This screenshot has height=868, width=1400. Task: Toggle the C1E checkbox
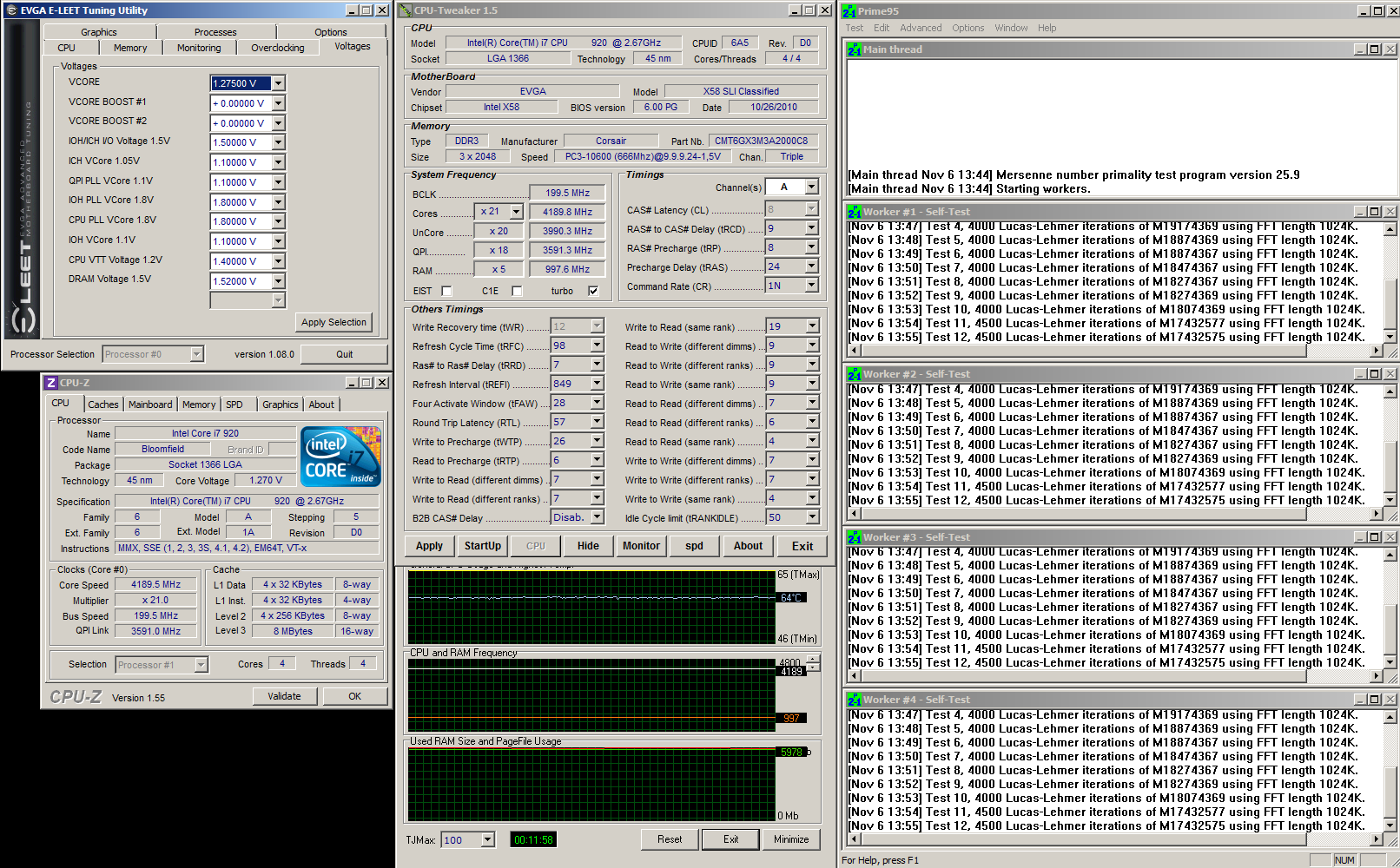click(x=517, y=291)
